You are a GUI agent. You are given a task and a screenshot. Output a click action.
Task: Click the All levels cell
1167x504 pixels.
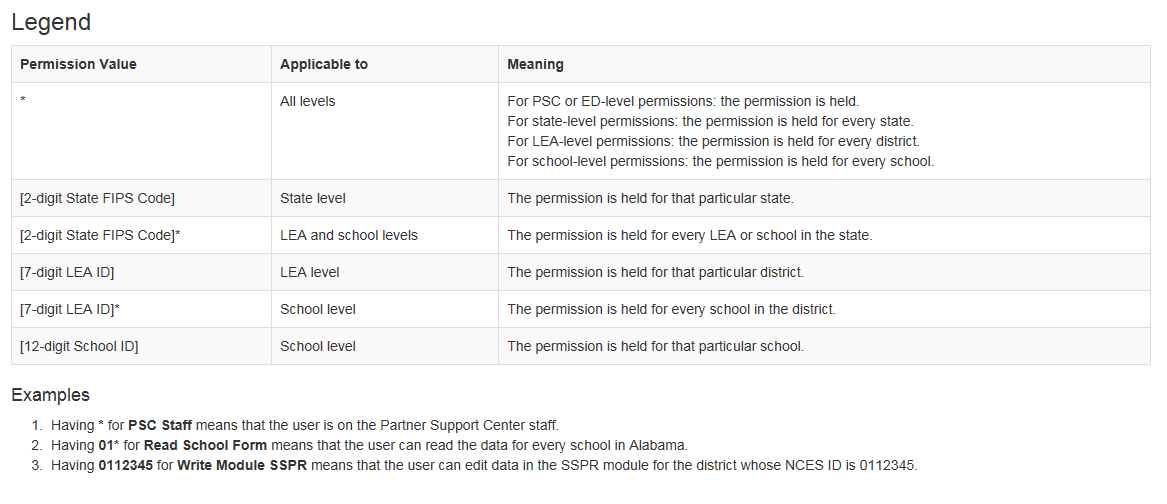click(x=308, y=101)
